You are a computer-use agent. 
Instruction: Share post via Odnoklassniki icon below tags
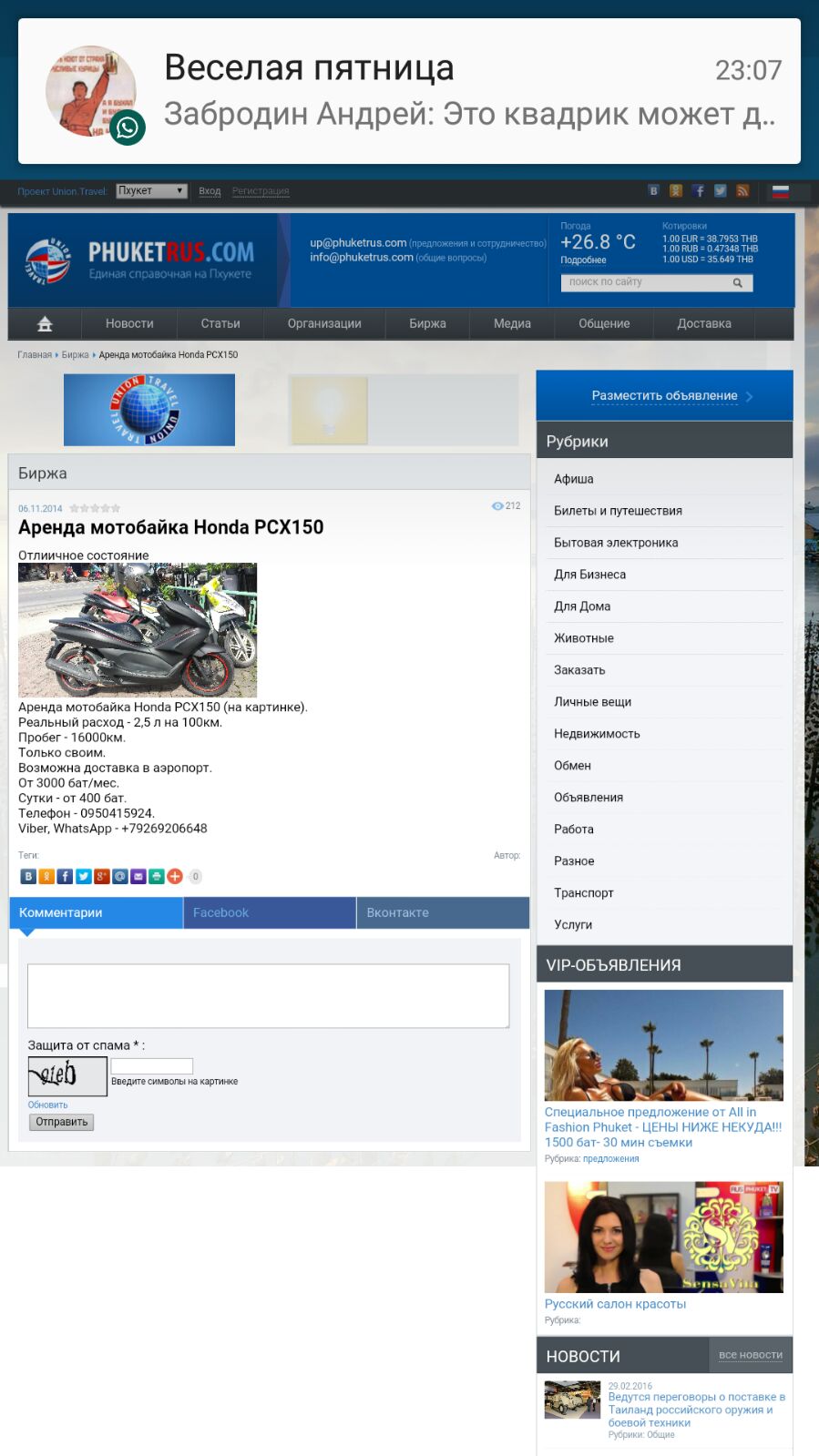click(46, 876)
